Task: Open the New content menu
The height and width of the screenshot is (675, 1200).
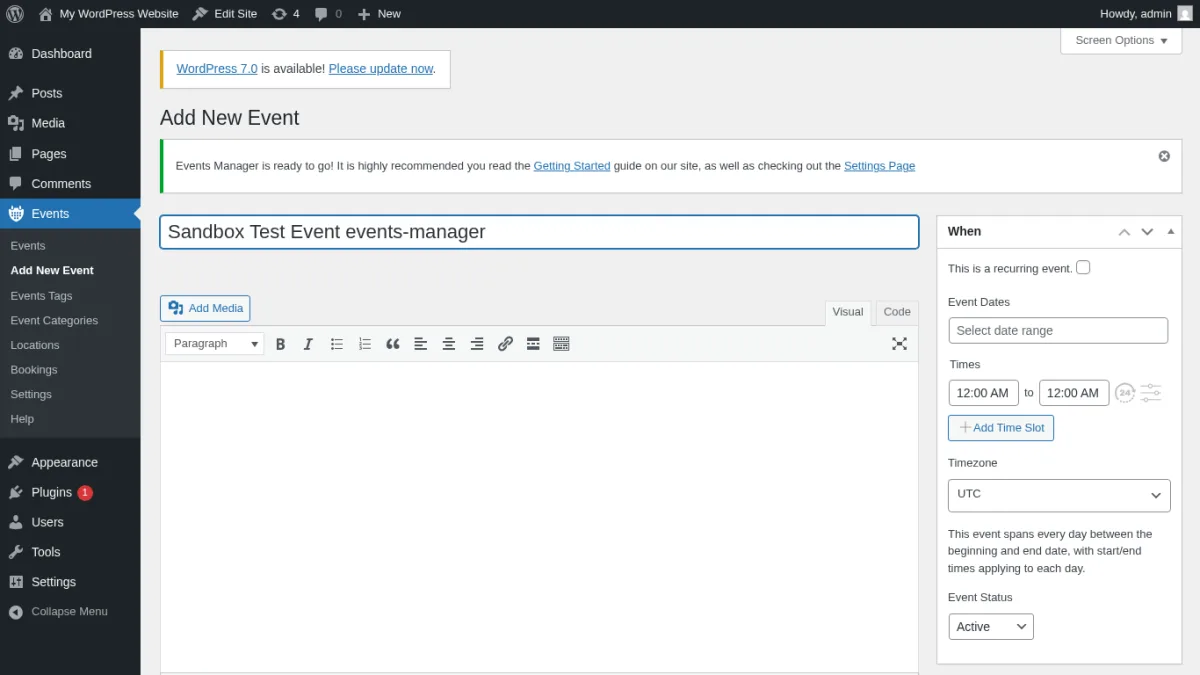Action: [379, 14]
